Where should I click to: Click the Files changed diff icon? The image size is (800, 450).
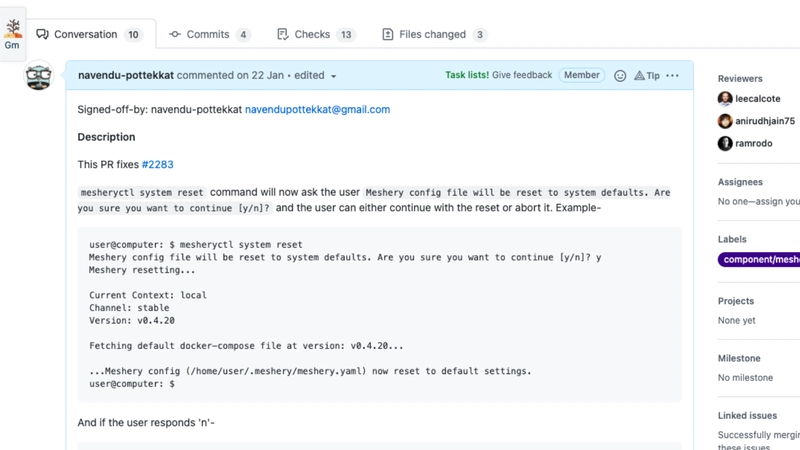pos(388,34)
